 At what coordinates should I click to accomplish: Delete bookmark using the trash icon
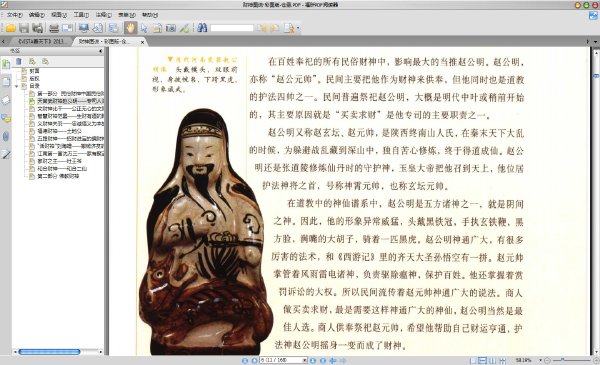19,61
